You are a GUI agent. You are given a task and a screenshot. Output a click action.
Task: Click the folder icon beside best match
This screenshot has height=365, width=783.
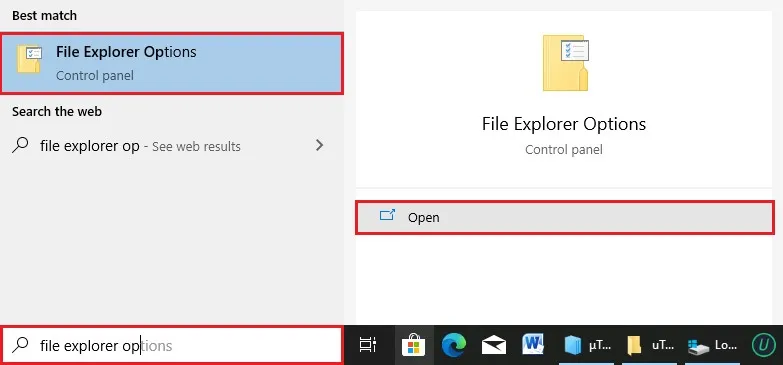28,59
